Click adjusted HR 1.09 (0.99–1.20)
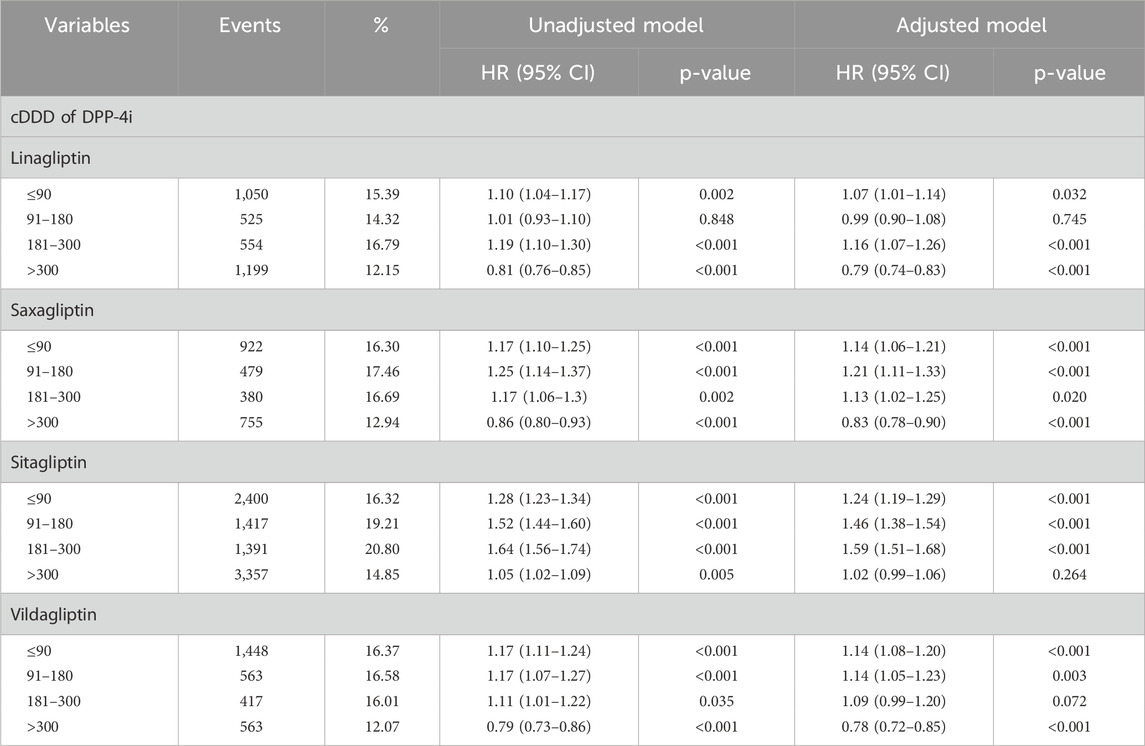This screenshot has width=1145, height=746. click(894, 702)
